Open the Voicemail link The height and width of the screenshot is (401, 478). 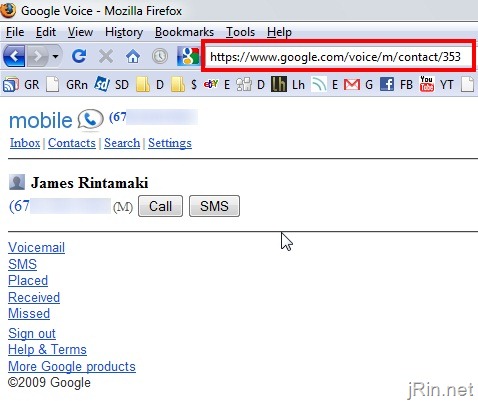pyautogui.click(x=36, y=247)
